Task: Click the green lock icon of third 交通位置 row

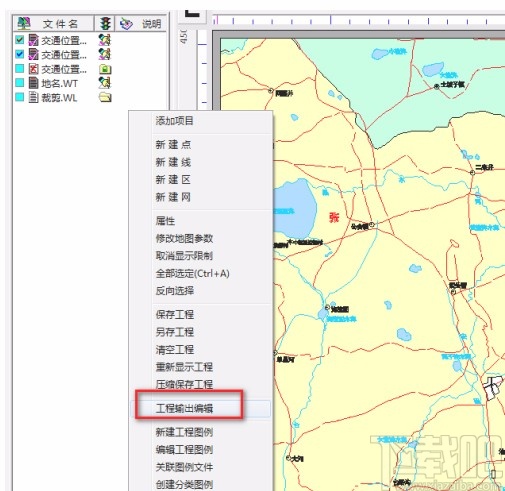Action: (105, 69)
